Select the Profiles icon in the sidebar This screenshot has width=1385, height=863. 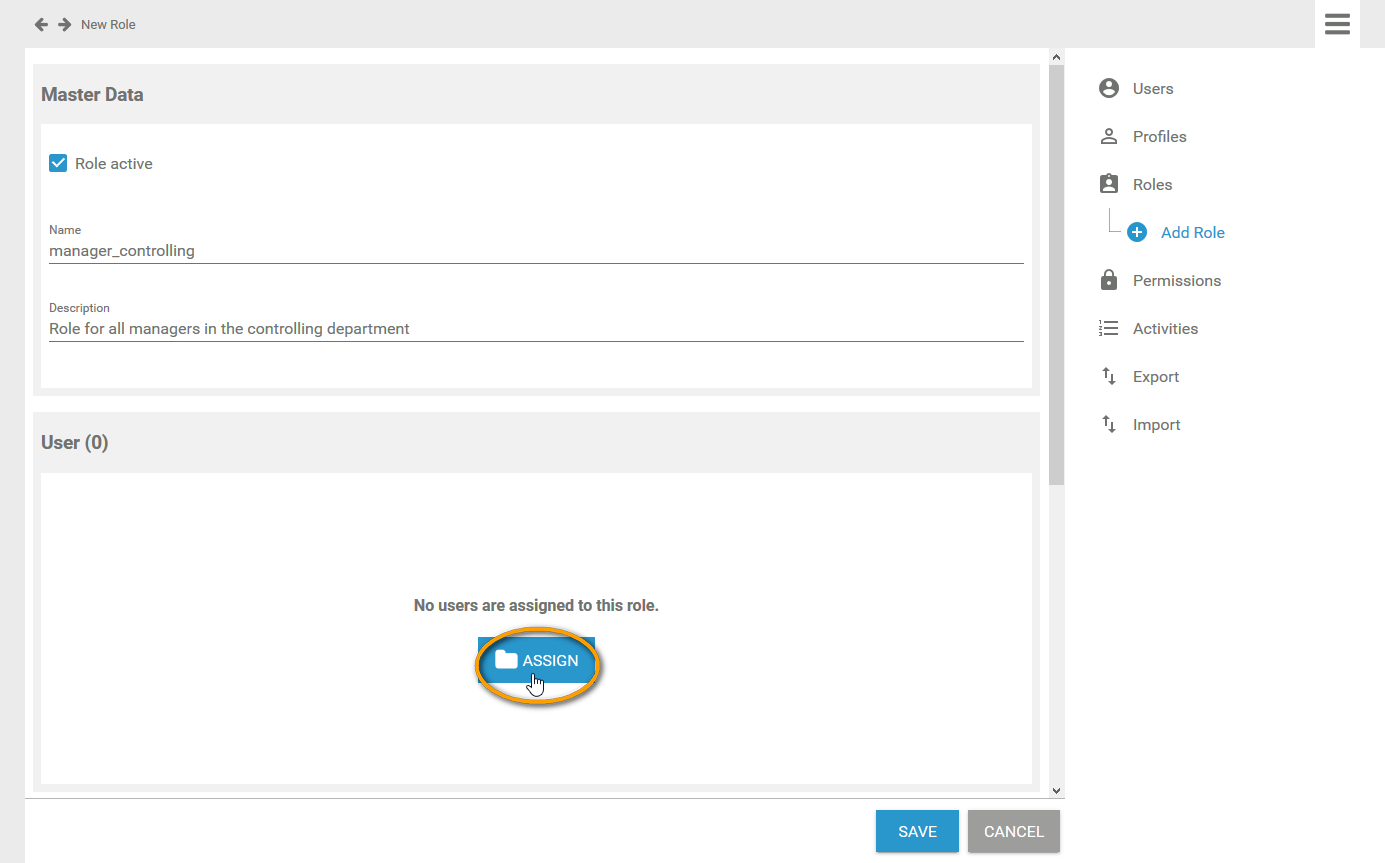pyautogui.click(x=1108, y=136)
